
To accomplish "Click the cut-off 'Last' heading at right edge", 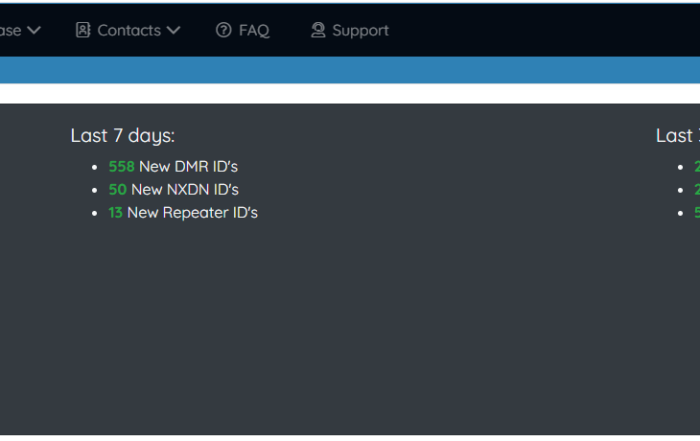I will [x=678, y=136].
